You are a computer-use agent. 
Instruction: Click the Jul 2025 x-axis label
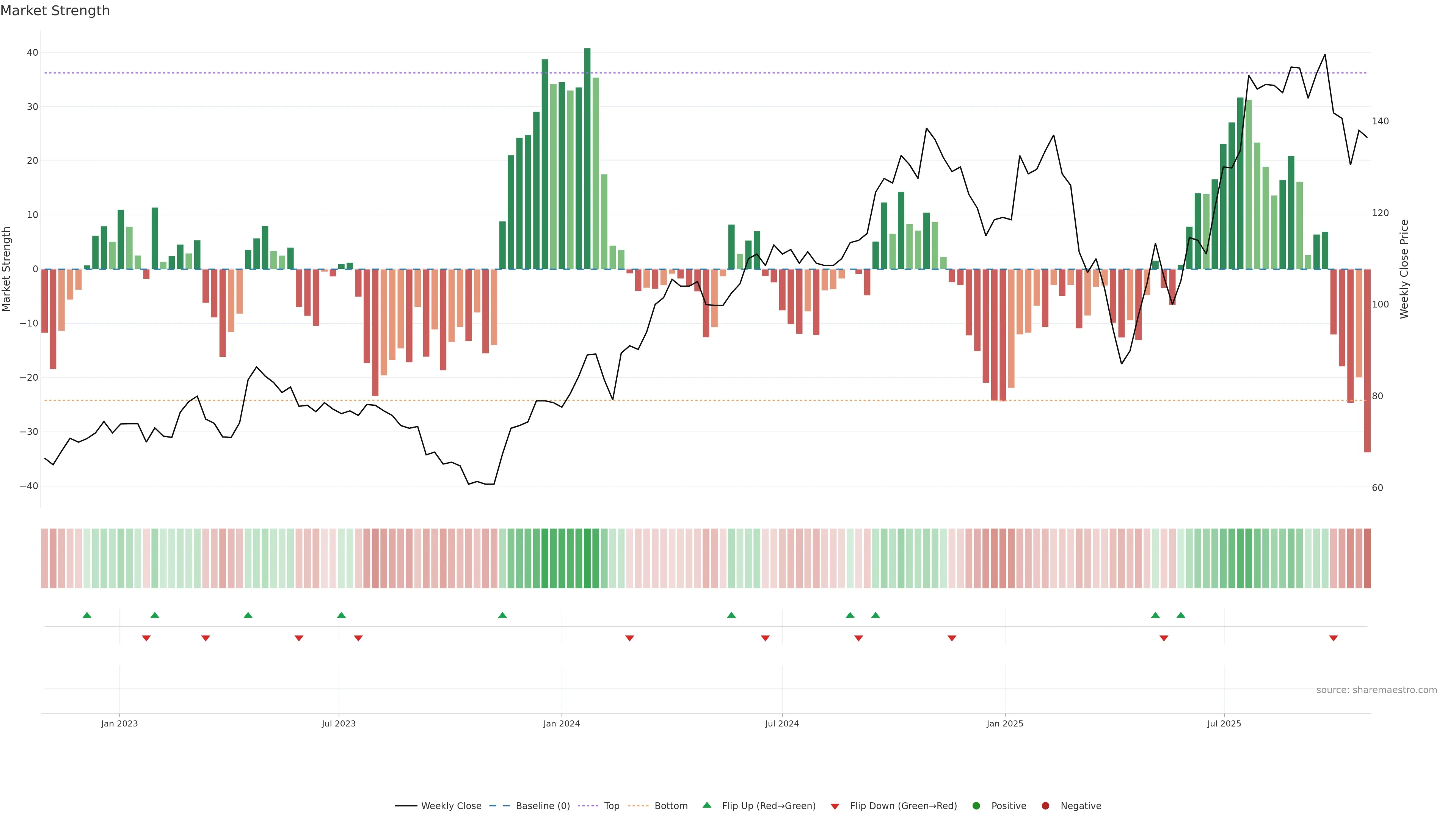click(x=1224, y=723)
